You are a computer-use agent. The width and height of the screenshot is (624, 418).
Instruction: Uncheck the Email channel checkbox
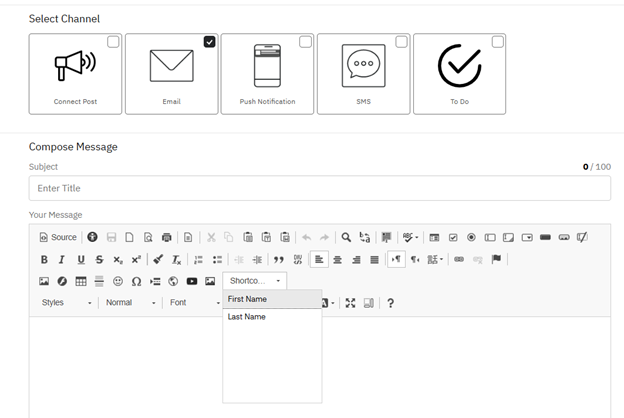coord(209,42)
